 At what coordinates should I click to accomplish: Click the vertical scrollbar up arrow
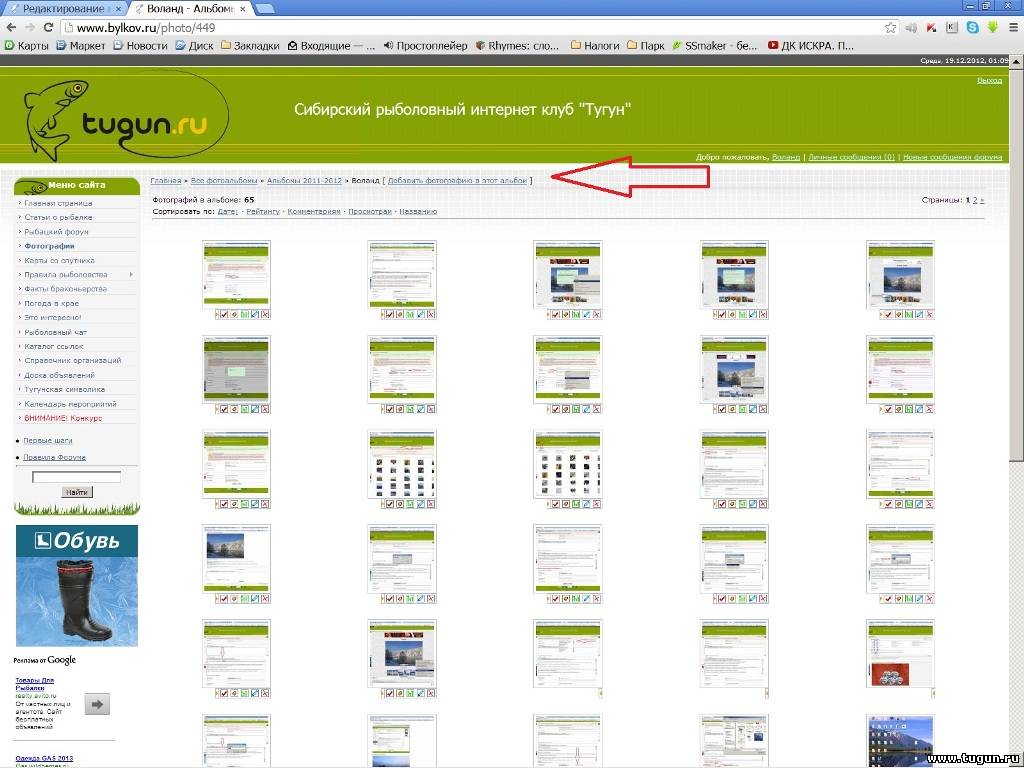pyautogui.click(x=1017, y=60)
